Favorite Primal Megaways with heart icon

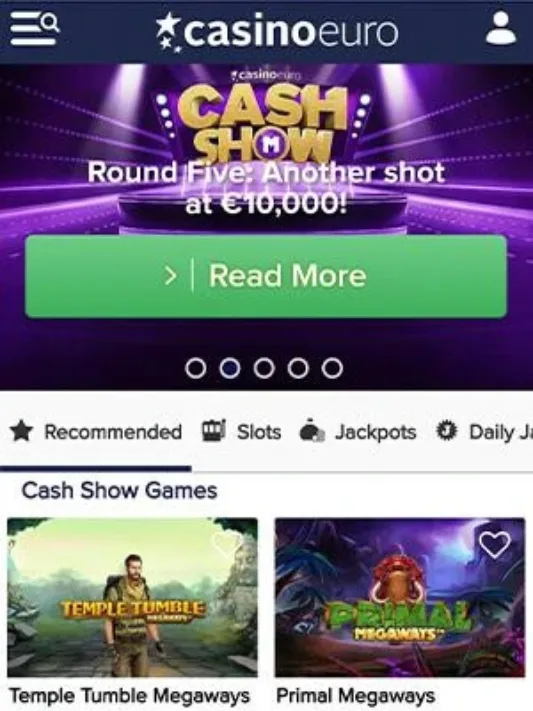click(495, 544)
